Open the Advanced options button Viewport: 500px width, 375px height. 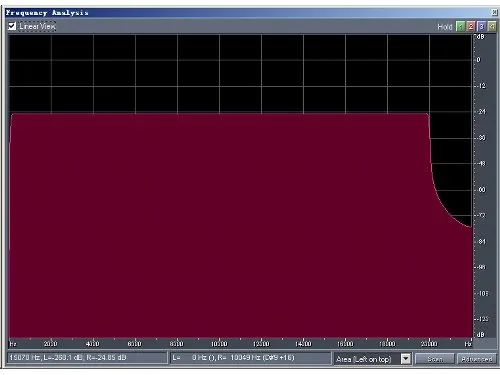point(477,359)
